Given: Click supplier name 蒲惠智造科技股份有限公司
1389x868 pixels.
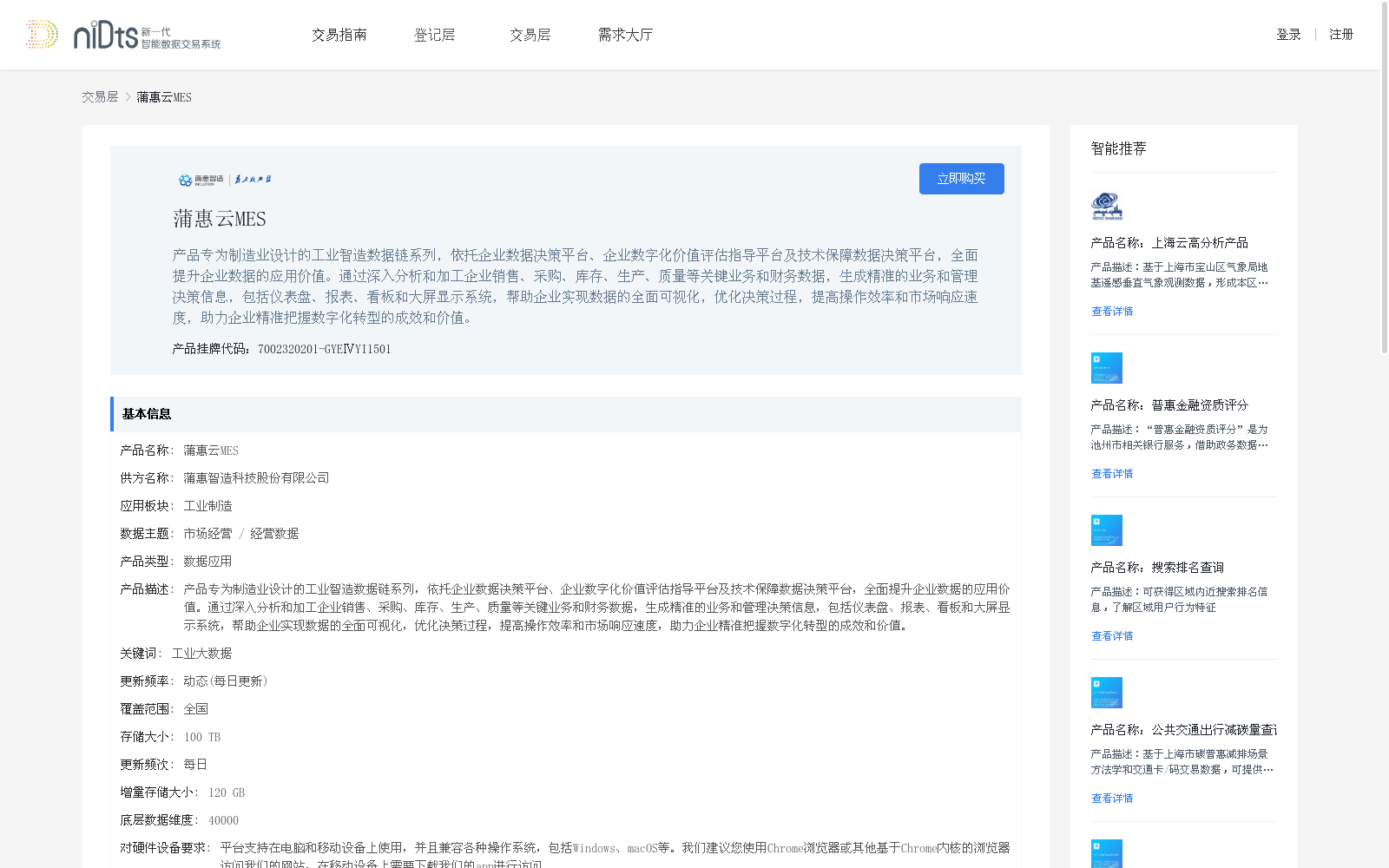Looking at the screenshot, I should click(256, 478).
